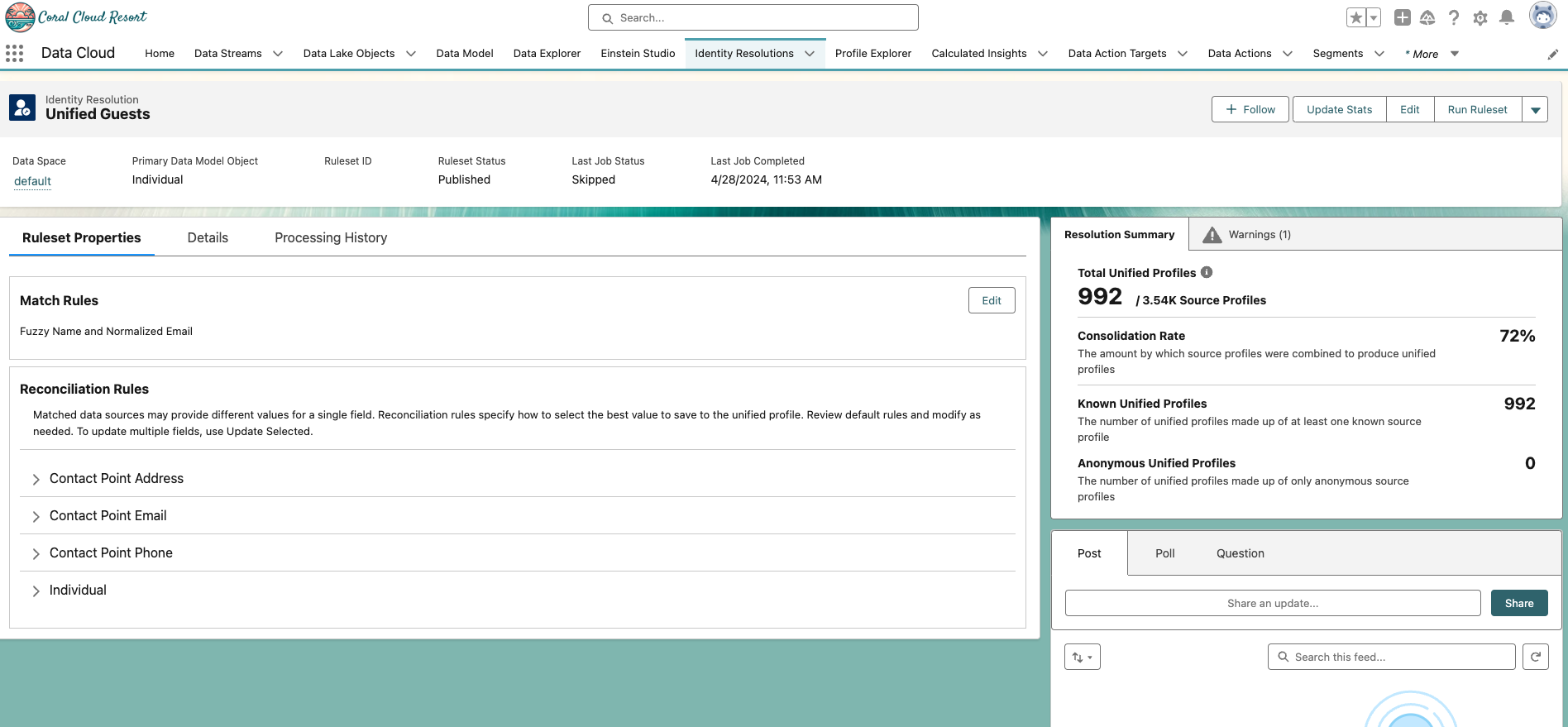Click the user avatar profile icon
This screenshot has height=727, width=1568.
(x=1542, y=16)
